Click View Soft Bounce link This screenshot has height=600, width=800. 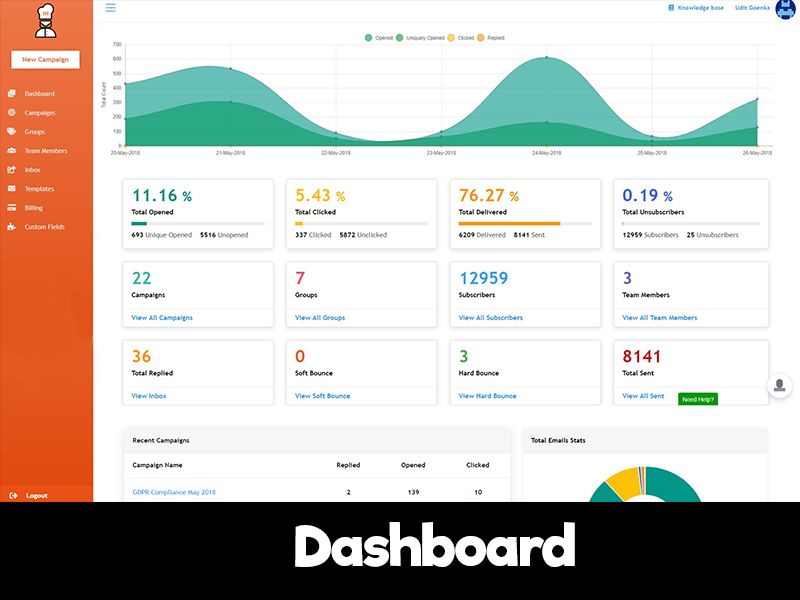point(322,395)
